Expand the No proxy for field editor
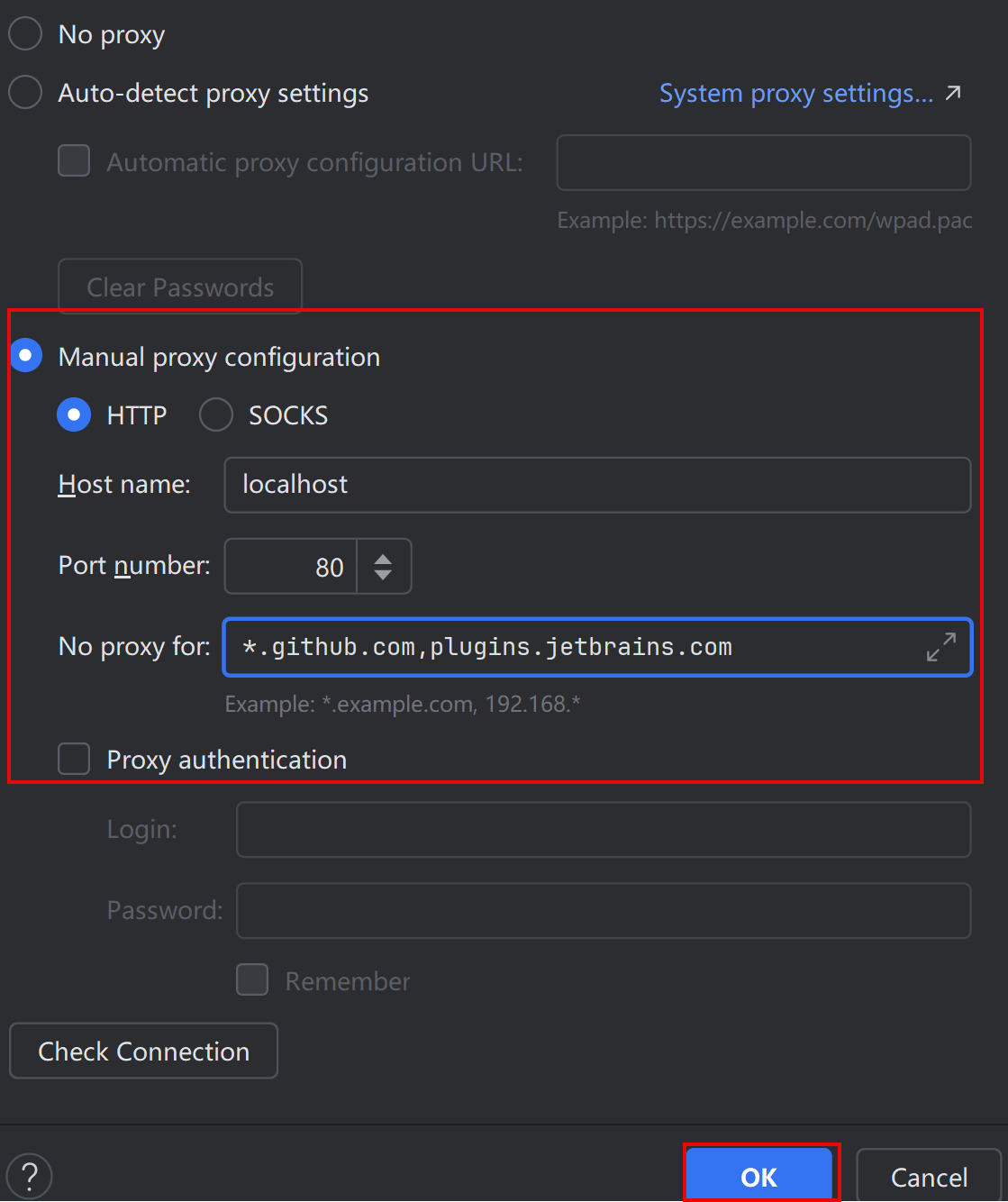 click(x=940, y=647)
